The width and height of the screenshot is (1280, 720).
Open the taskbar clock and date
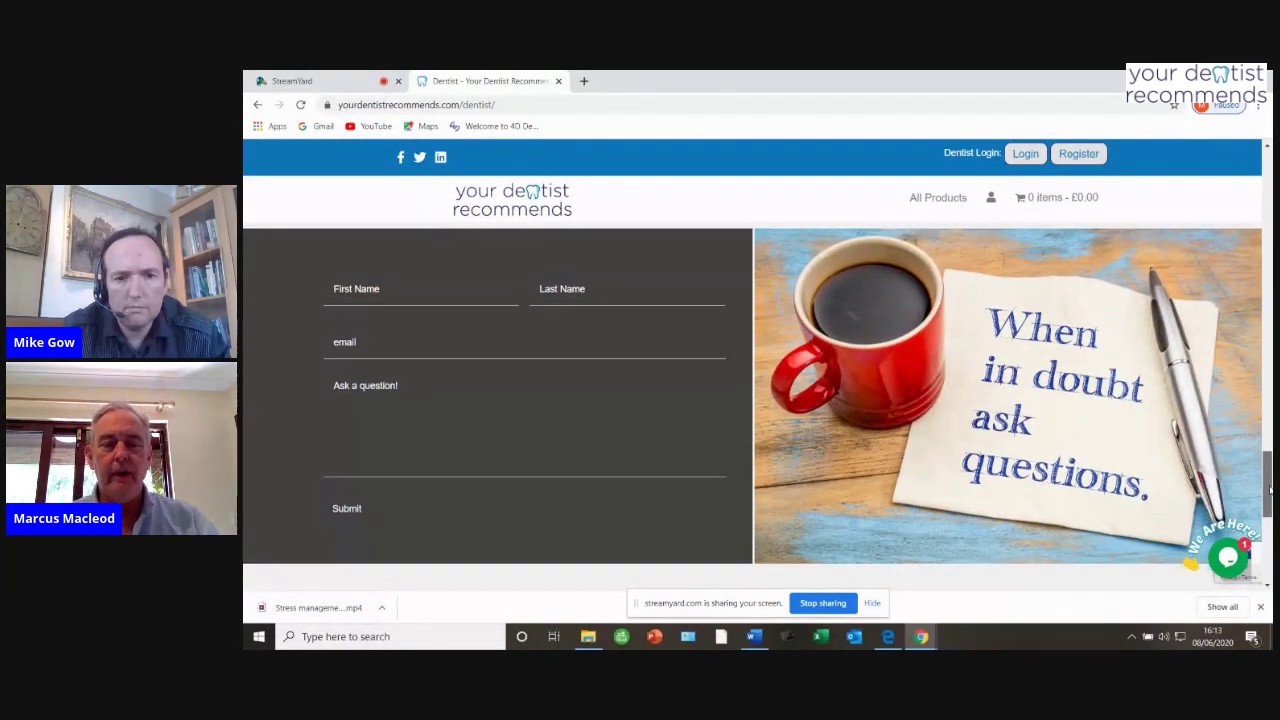coord(1213,636)
